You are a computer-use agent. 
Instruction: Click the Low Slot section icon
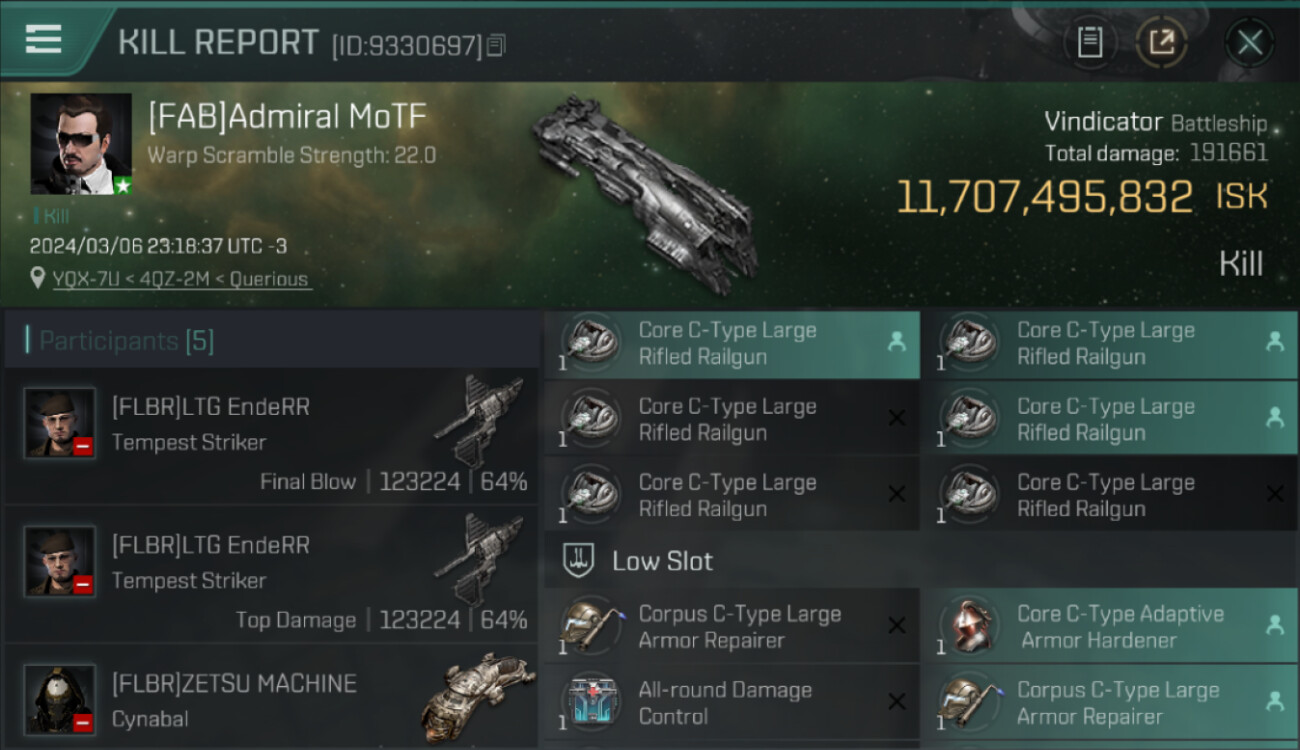pyautogui.click(x=577, y=560)
